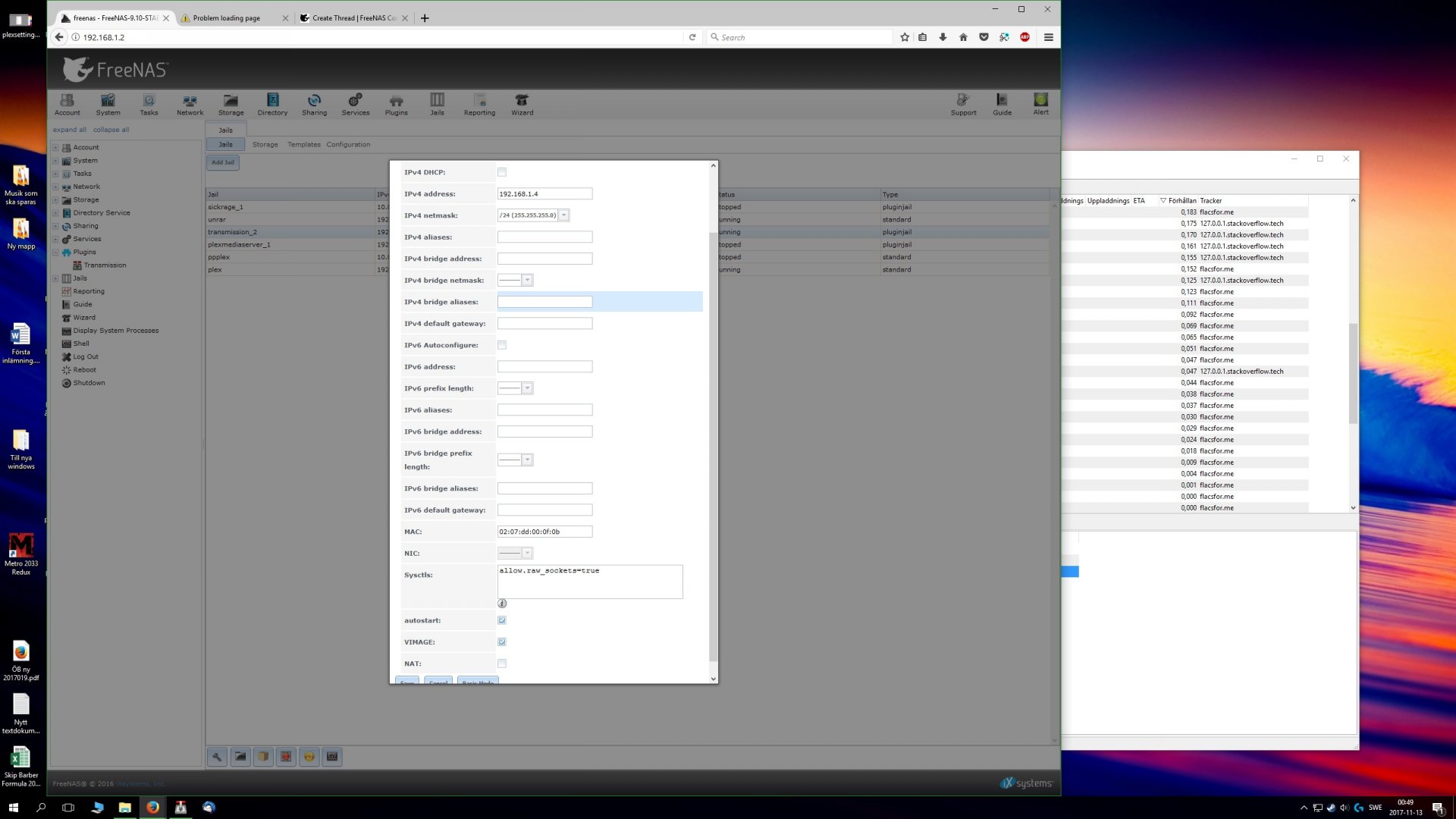Expand the Jails tree node

[55, 278]
